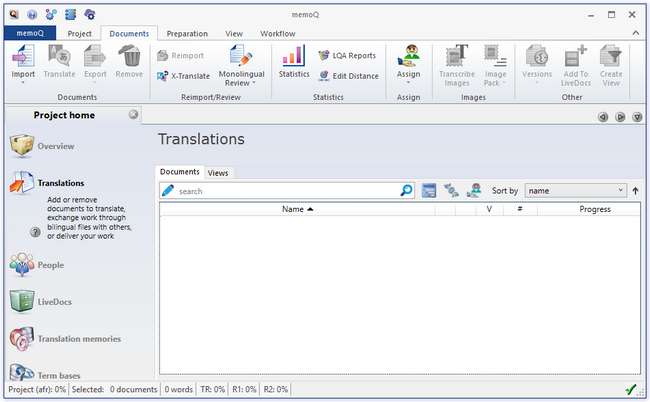Open the Term bases pane
Screen dimensions: 650x402
(x=45, y=373)
